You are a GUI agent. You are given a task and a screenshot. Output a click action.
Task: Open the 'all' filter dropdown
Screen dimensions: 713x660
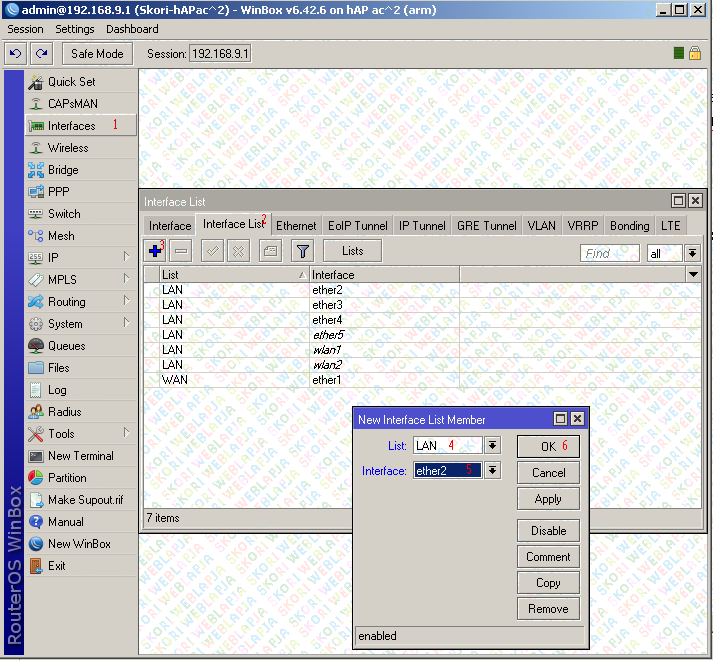(692, 254)
